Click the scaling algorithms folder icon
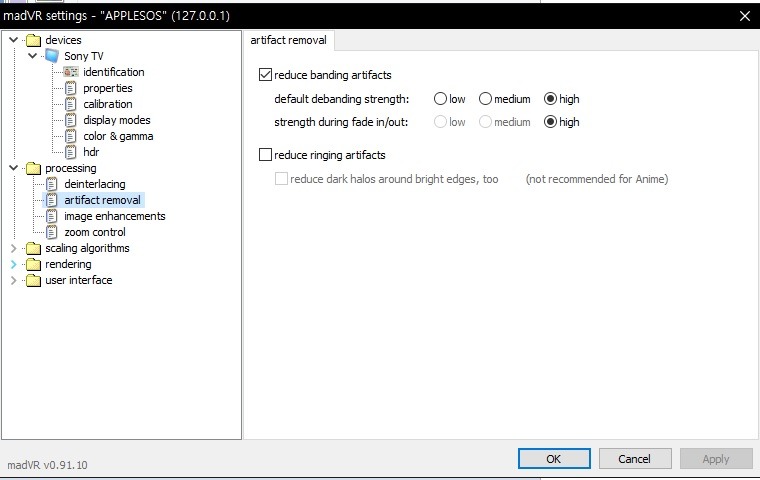 [33, 248]
